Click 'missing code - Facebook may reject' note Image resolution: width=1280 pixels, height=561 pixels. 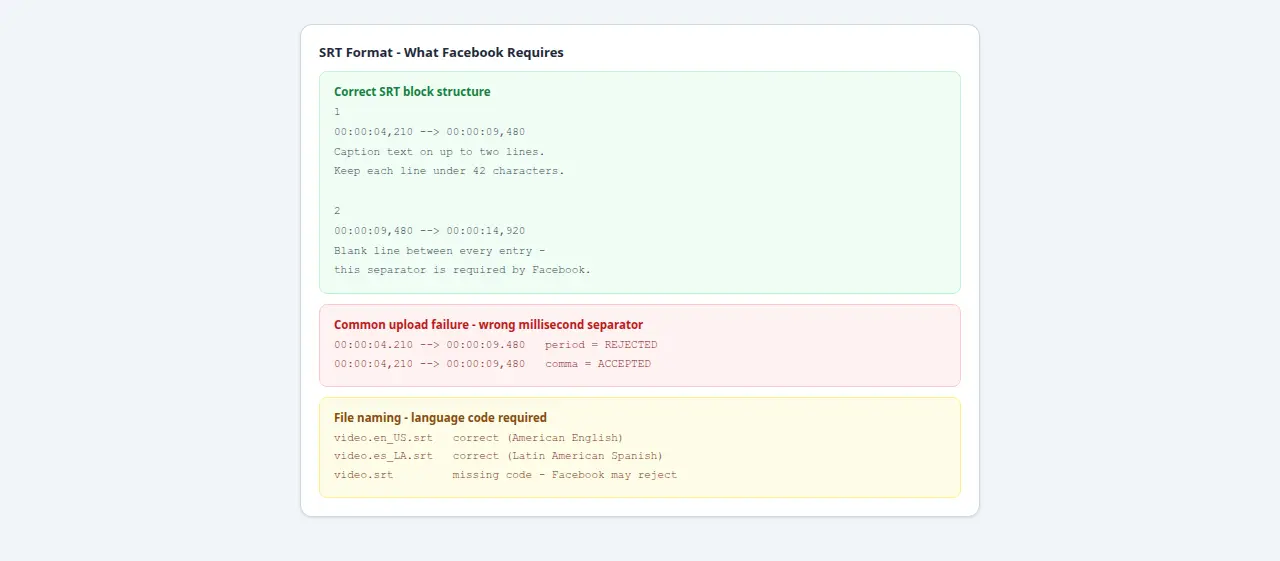click(x=565, y=475)
